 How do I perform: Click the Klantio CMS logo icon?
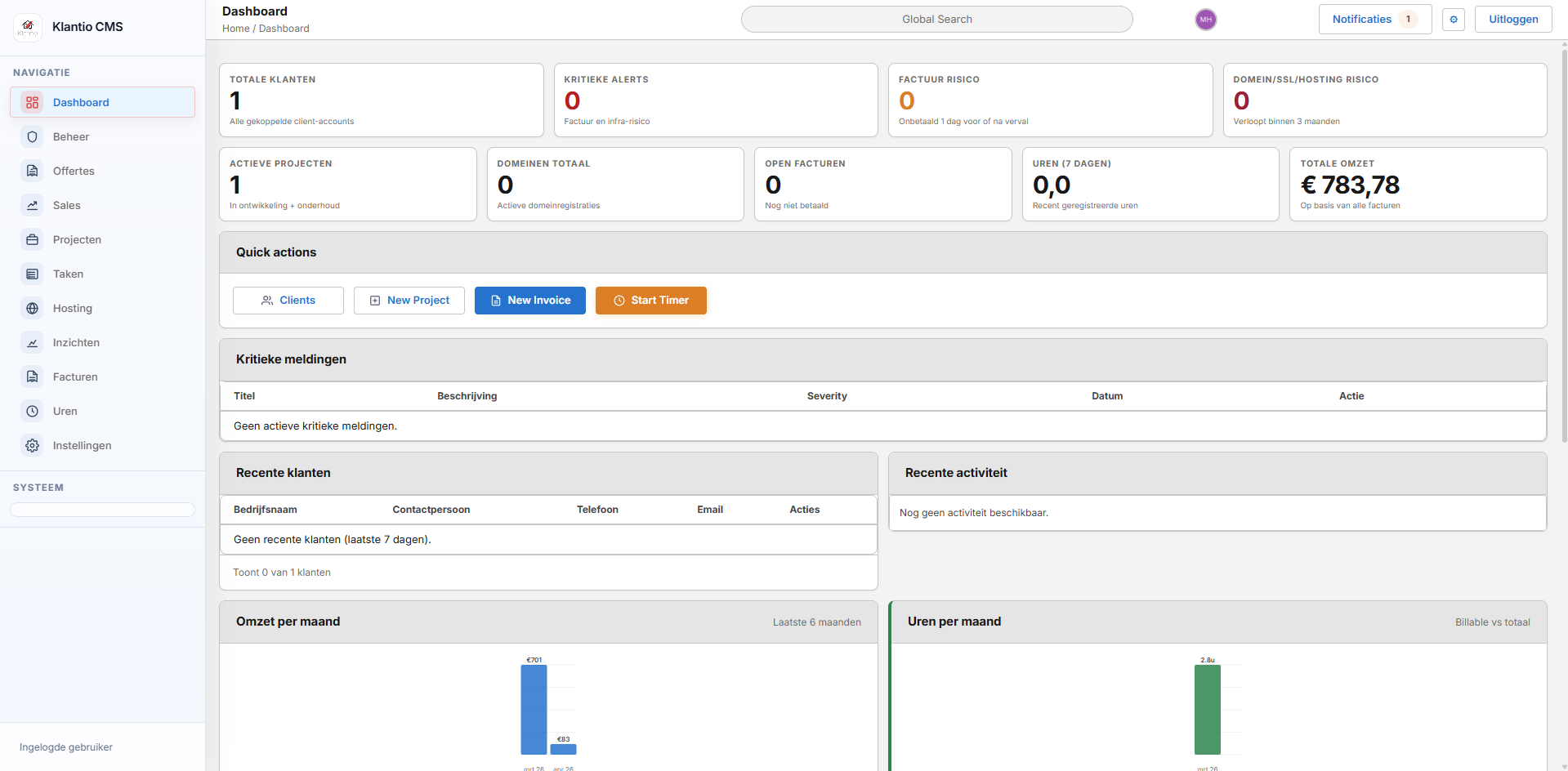[28, 27]
